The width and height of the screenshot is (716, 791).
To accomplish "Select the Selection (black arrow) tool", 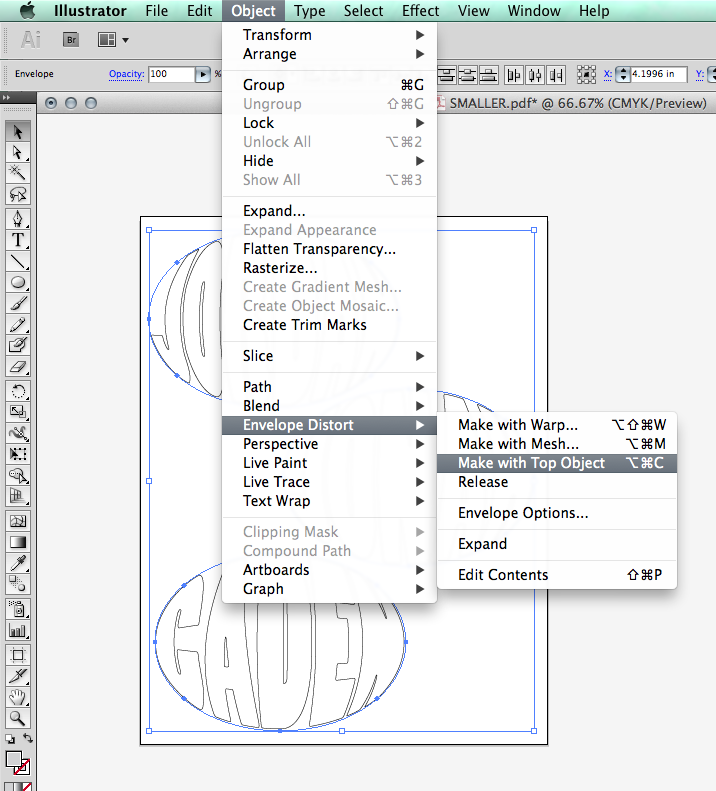I will pyautogui.click(x=18, y=131).
